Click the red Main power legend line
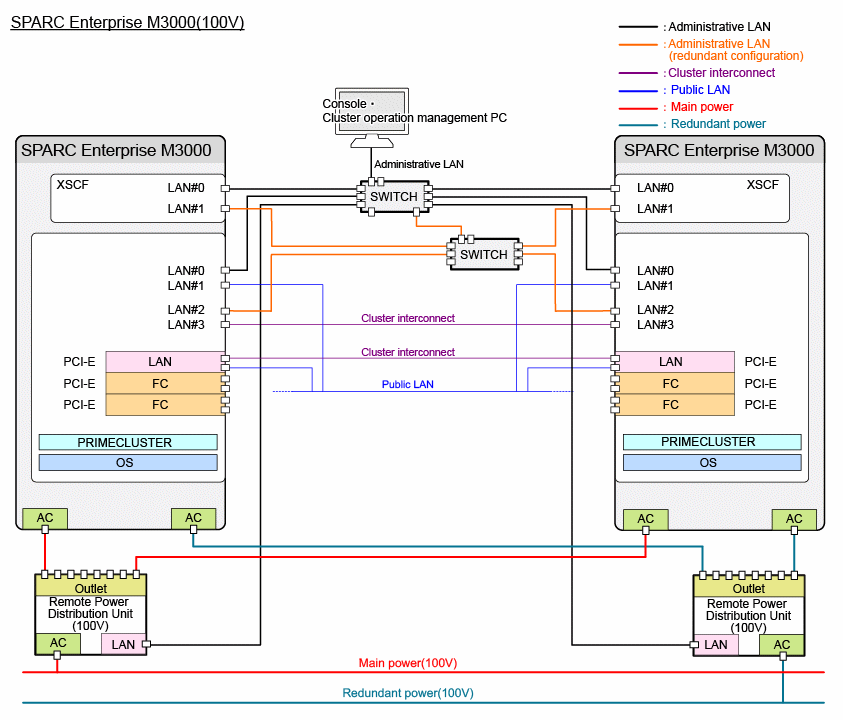The width and height of the screenshot is (843, 720). click(x=638, y=107)
